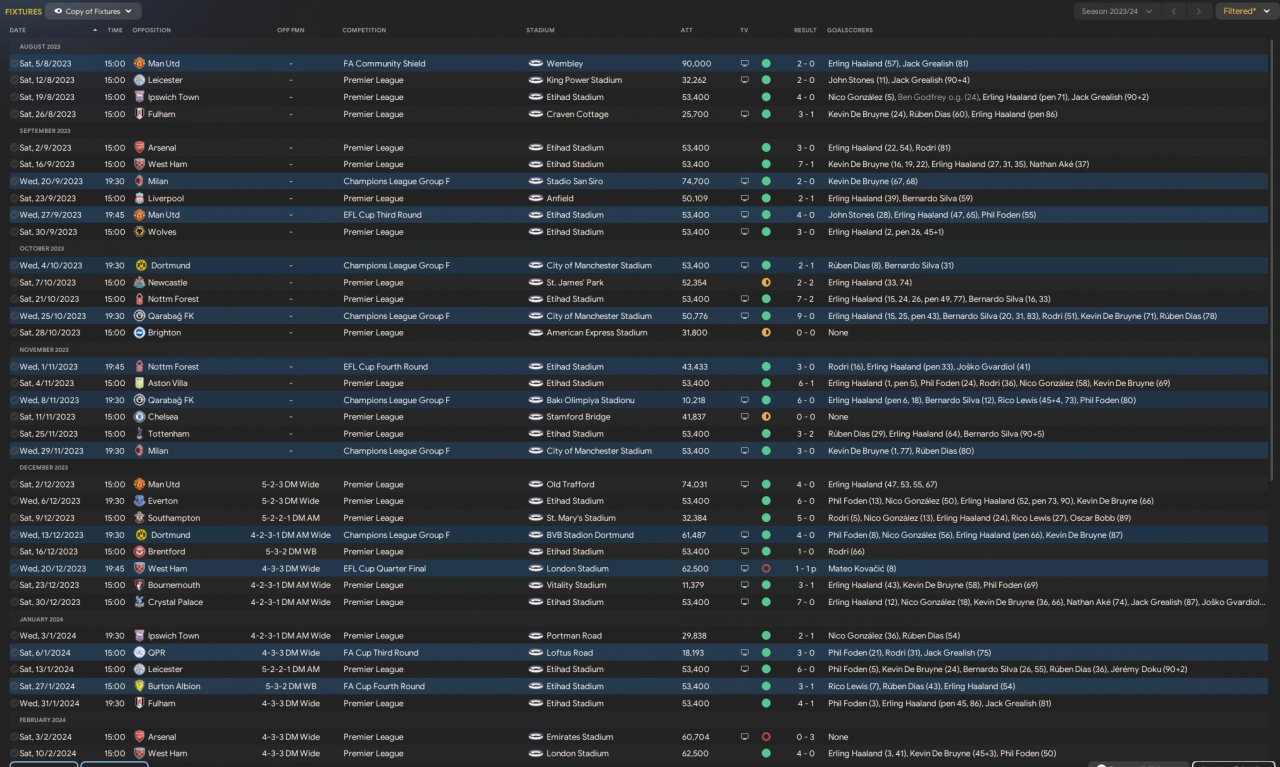Sort by the Result column header
This screenshot has width=1280, height=767.
tap(805, 30)
